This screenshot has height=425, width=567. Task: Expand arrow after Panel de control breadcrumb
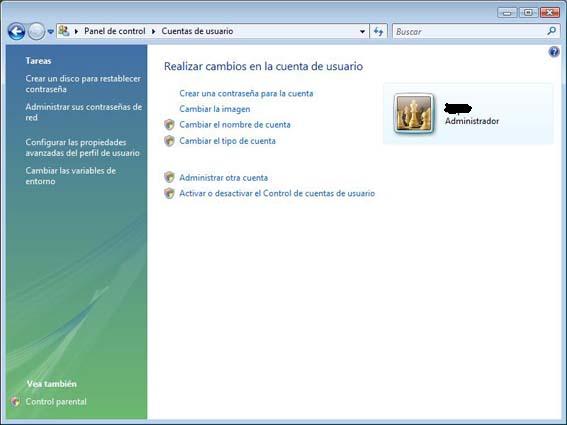click(x=153, y=31)
